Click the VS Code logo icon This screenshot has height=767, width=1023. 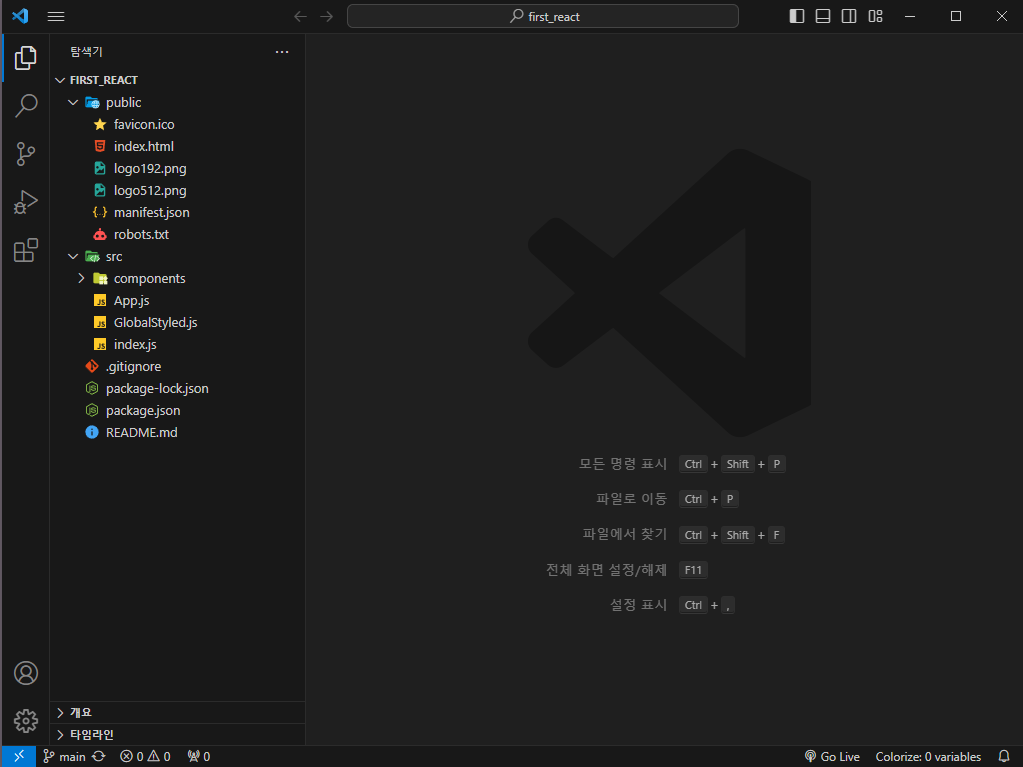(x=20, y=16)
